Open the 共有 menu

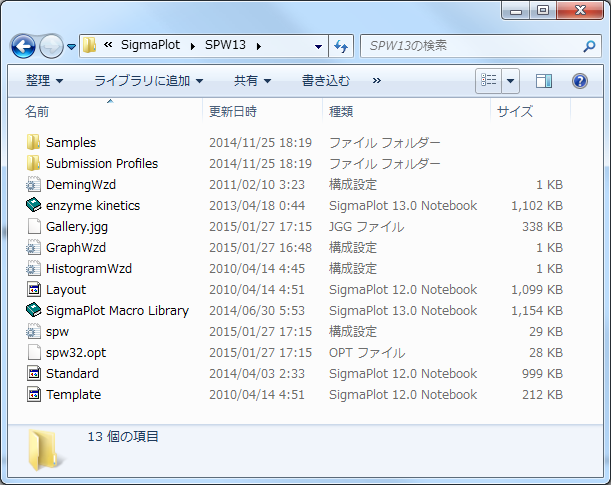(x=252, y=81)
